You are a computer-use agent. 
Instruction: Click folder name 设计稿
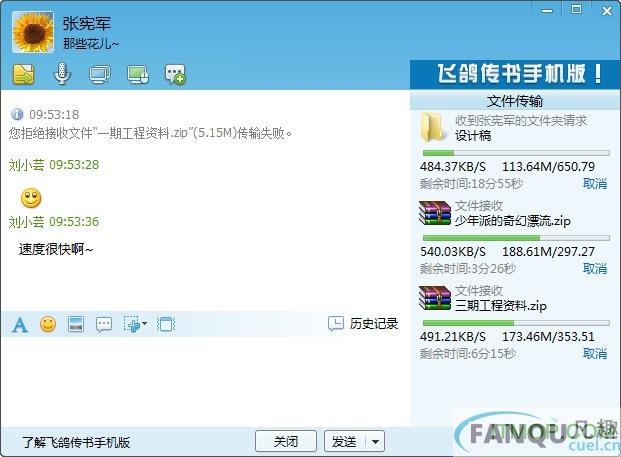(x=473, y=135)
